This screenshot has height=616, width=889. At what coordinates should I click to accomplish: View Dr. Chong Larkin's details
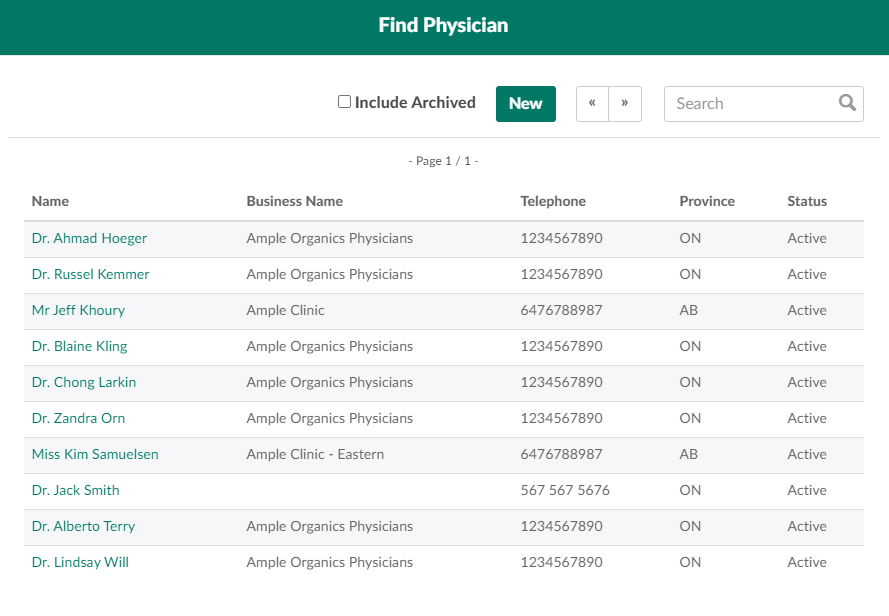[84, 382]
